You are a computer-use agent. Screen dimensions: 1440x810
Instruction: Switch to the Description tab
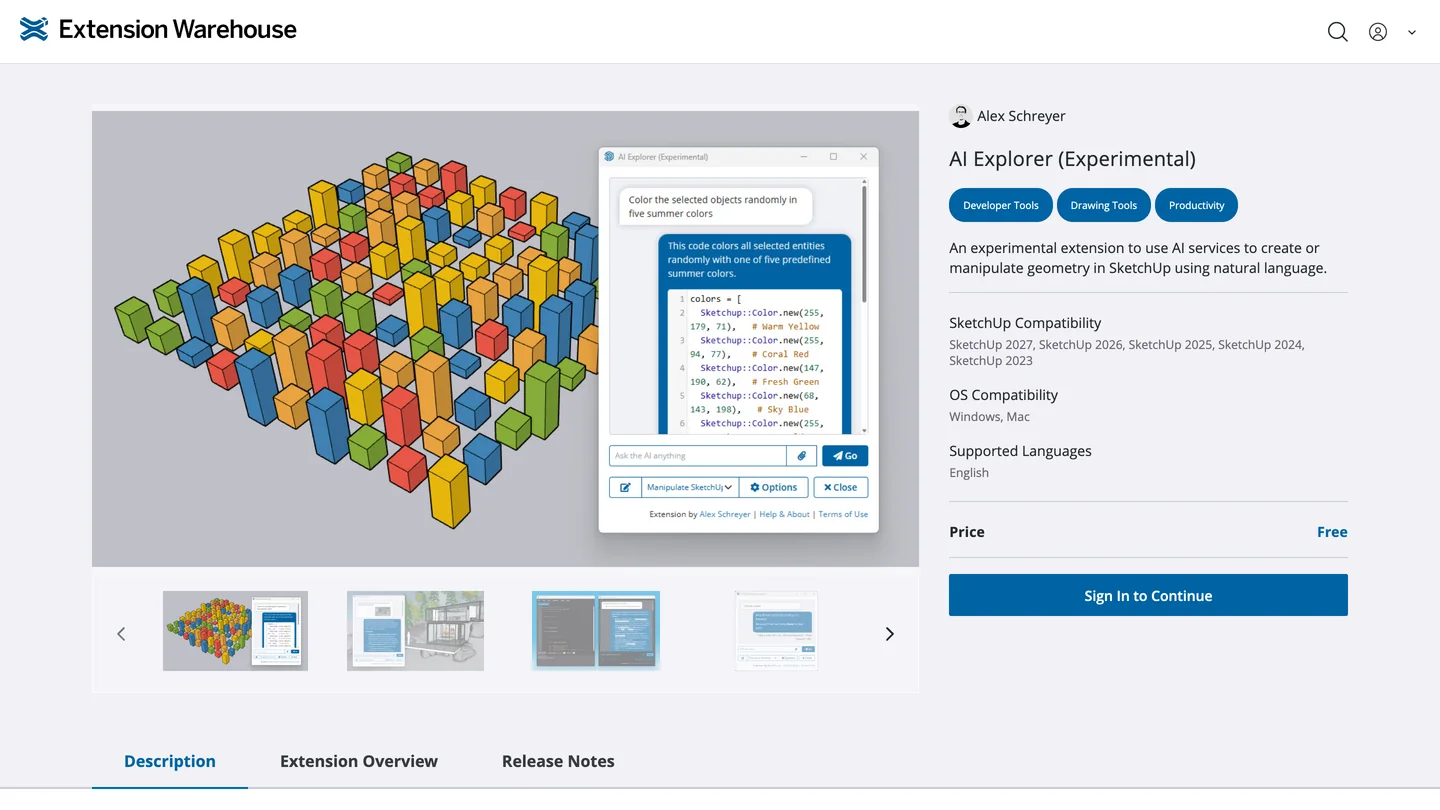tap(170, 761)
